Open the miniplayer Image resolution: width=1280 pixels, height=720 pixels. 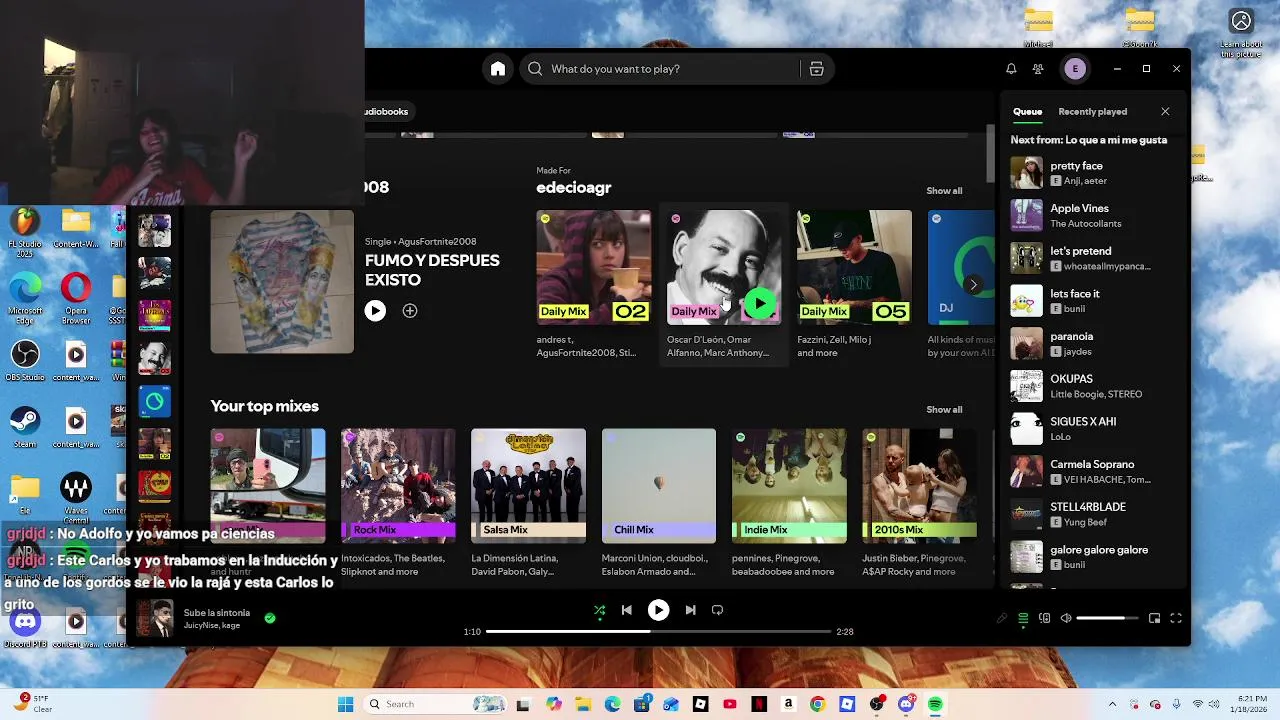click(1154, 618)
